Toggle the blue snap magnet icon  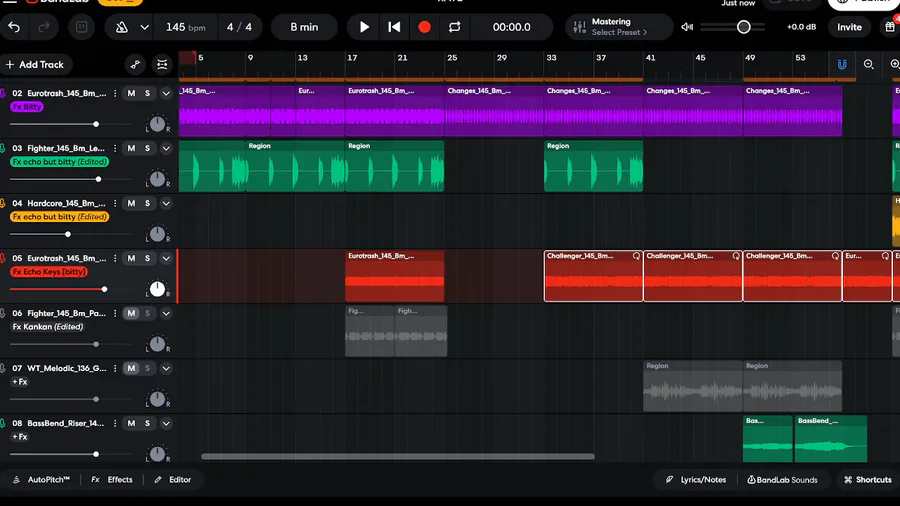[842, 64]
